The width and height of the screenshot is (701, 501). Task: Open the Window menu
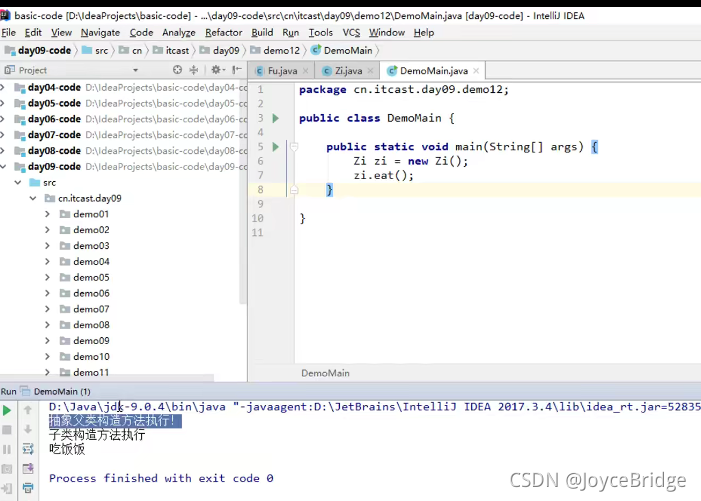click(387, 33)
